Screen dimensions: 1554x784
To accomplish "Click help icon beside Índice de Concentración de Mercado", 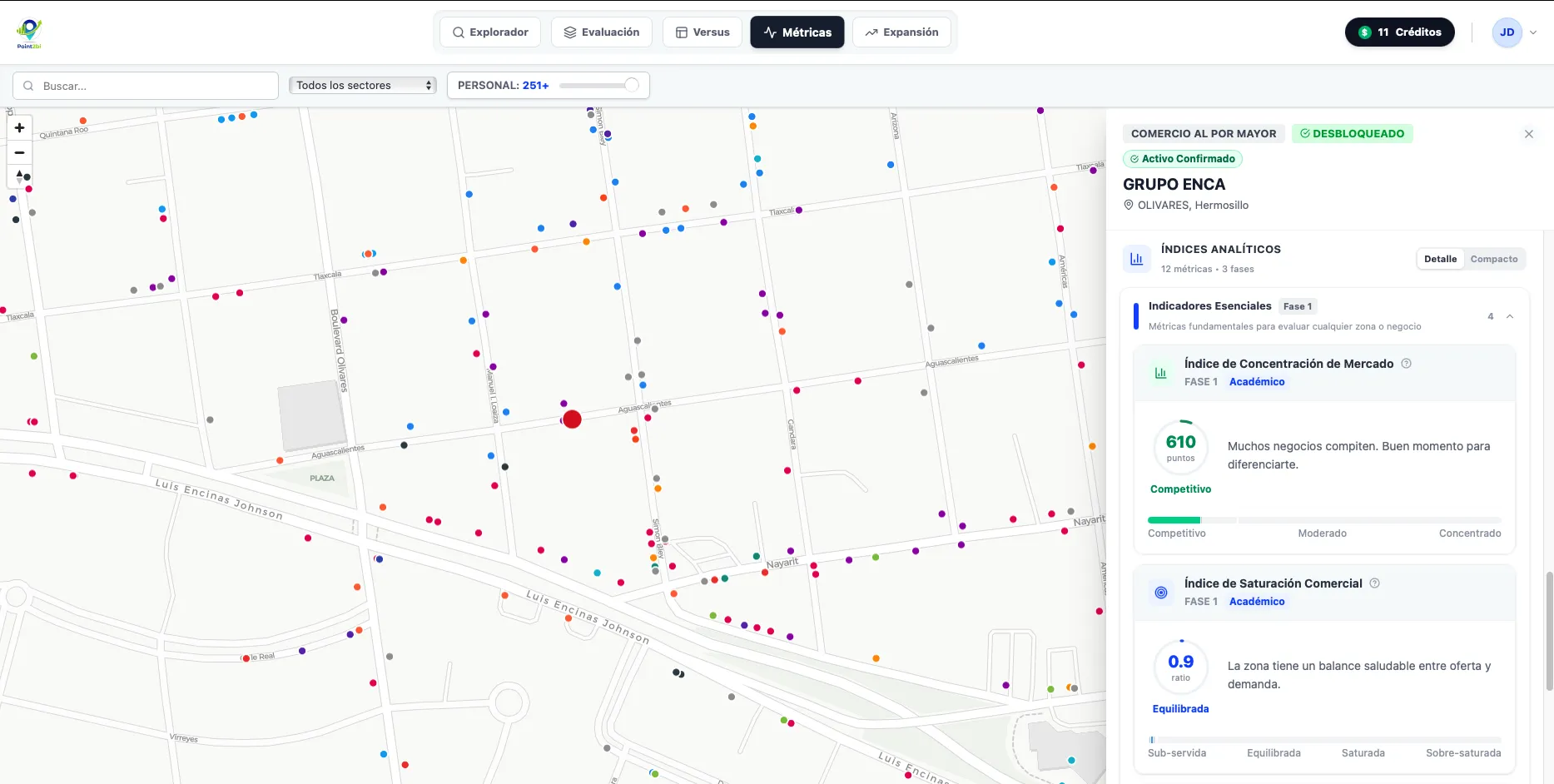I will [1406, 364].
